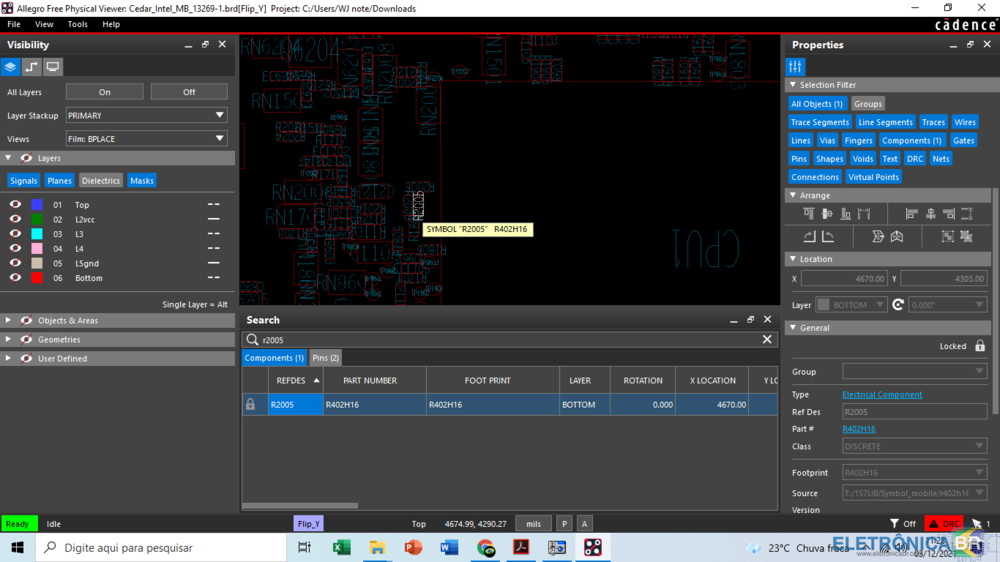Hide the Top layer using its eye icon

tap(15, 205)
